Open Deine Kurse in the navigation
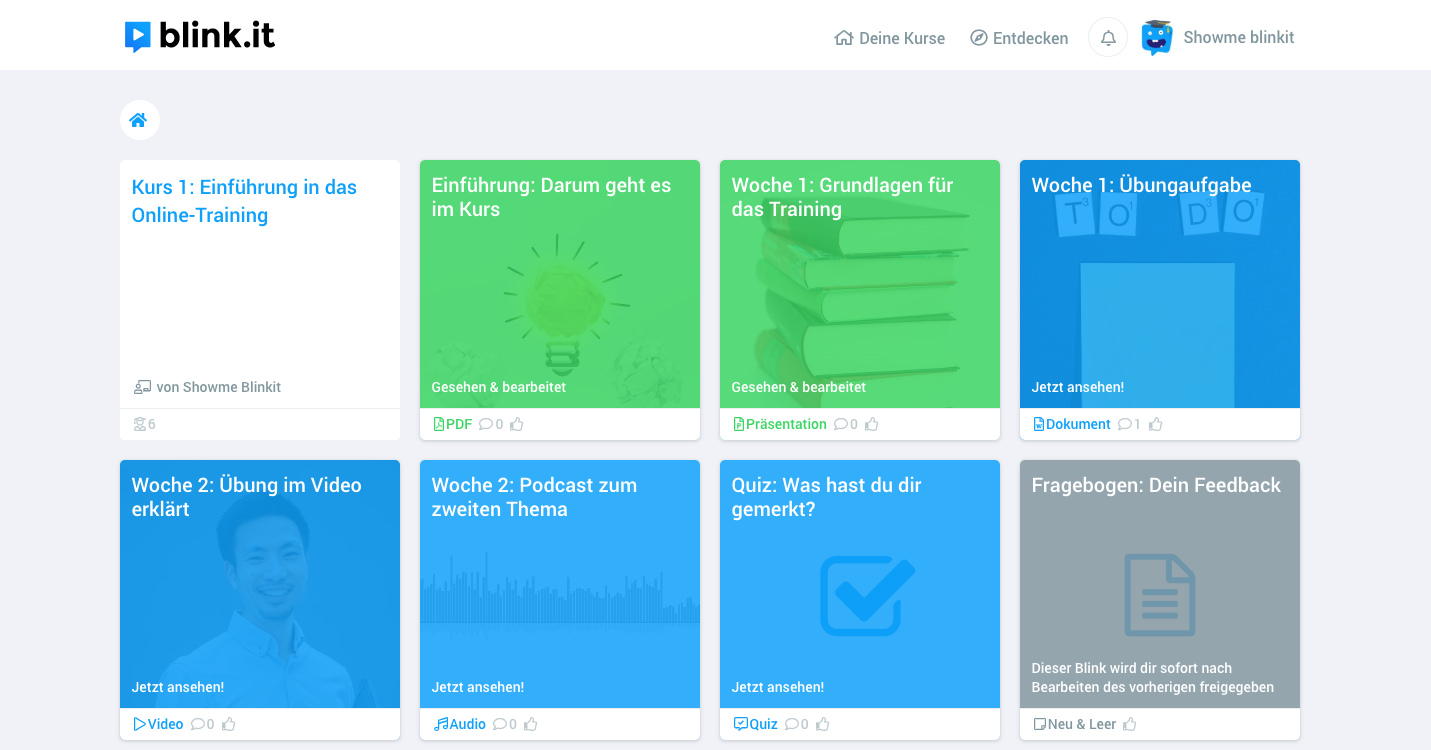 tap(890, 38)
